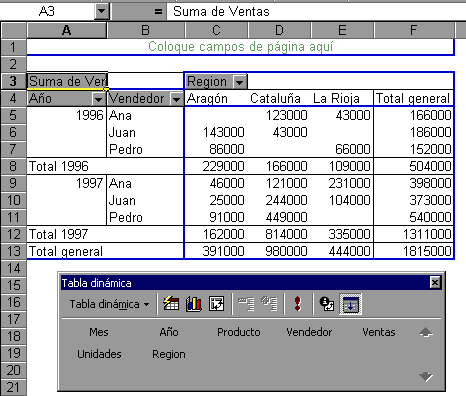This screenshot has width=466, height=396.
Task: Select the Hide Detail icon
Action: [x=246, y=304]
